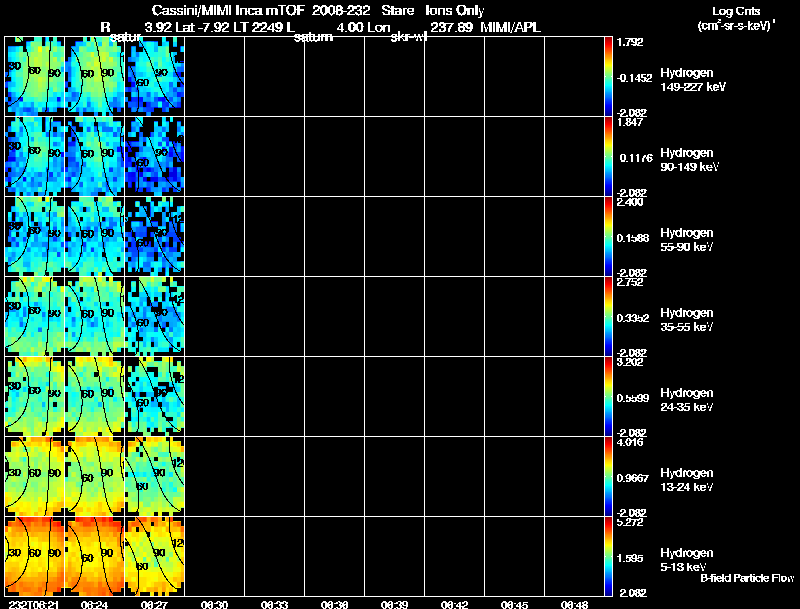Click the third image in the 55-90 keV row
The height and width of the screenshot is (609, 800).
(155, 235)
